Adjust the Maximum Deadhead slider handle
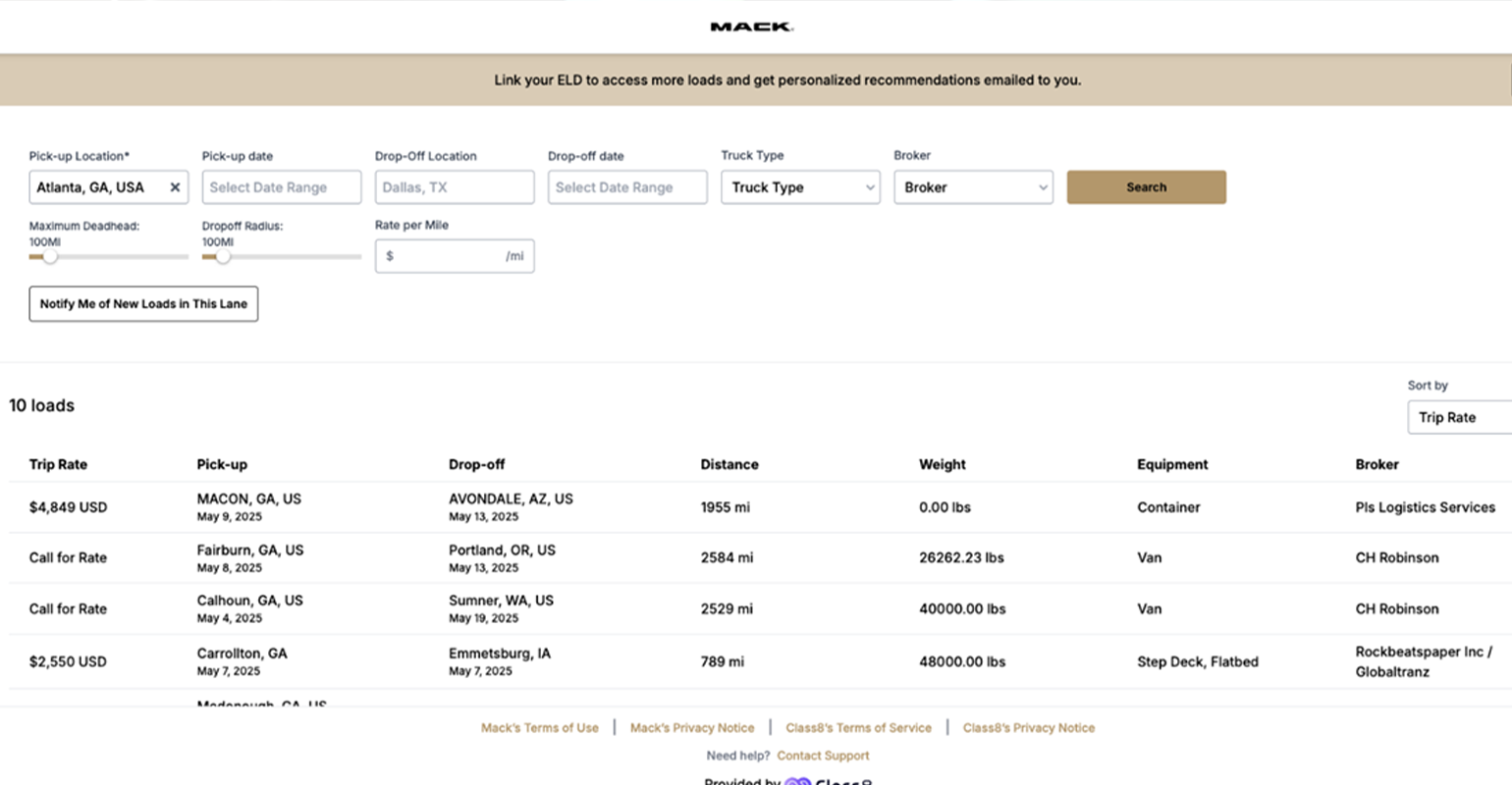 click(x=50, y=257)
